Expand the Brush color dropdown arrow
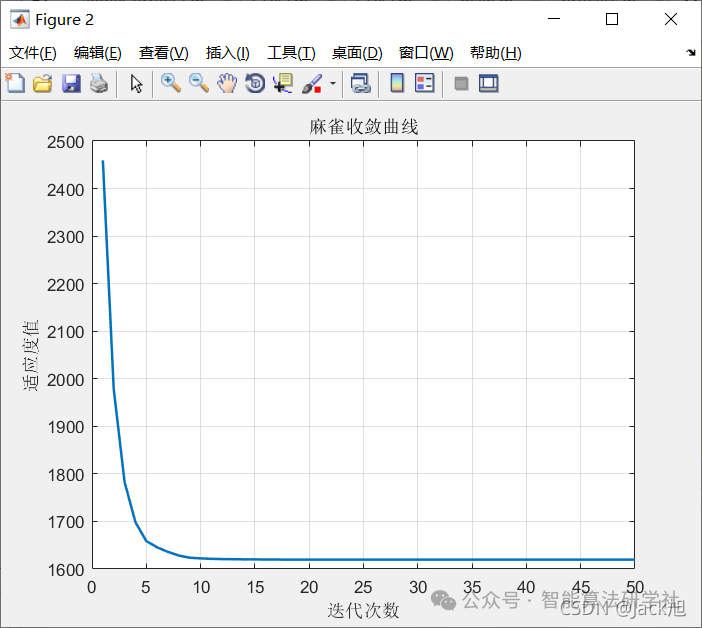The width and height of the screenshot is (702, 628). (x=333, y=83)
